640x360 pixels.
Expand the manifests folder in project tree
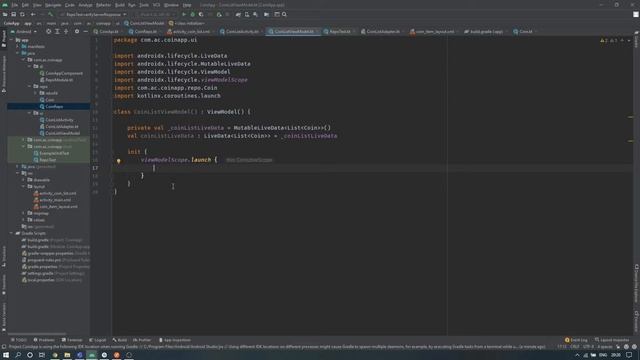click(18, 47)
